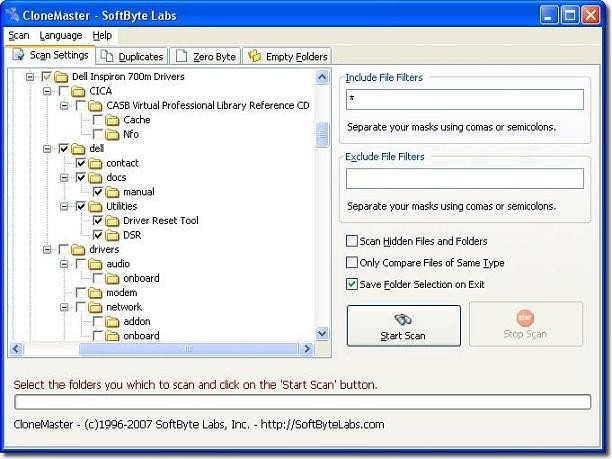Click the CICA folder icon

coord(78,91)
